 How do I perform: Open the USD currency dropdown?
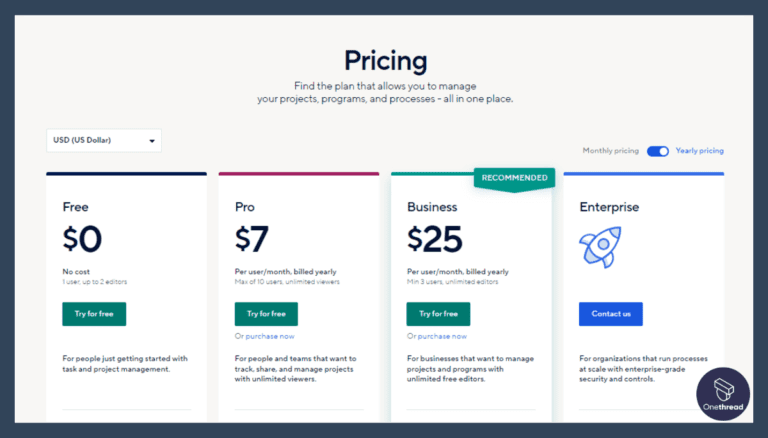(x=103, y=141)
